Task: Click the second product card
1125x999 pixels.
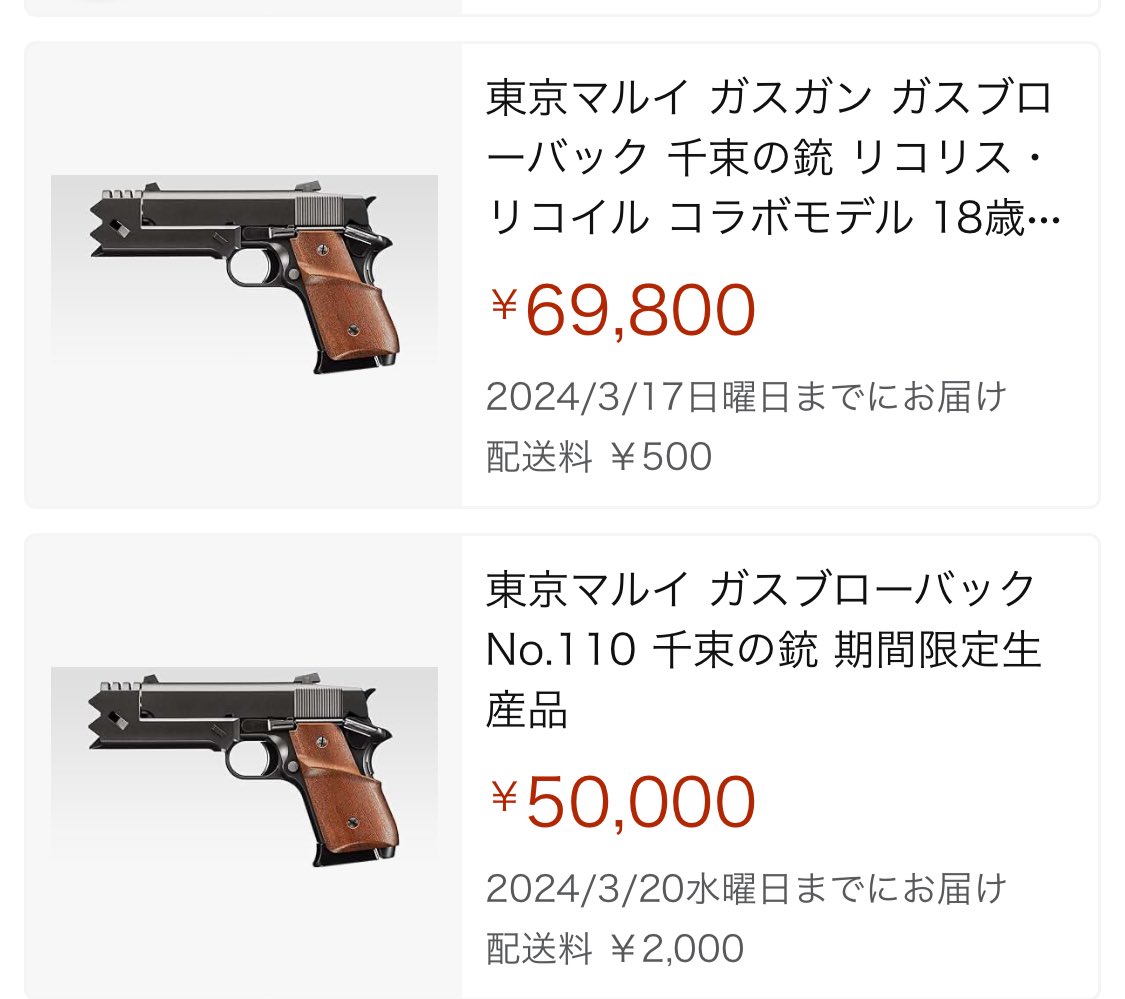Action: tap(560, 760)
